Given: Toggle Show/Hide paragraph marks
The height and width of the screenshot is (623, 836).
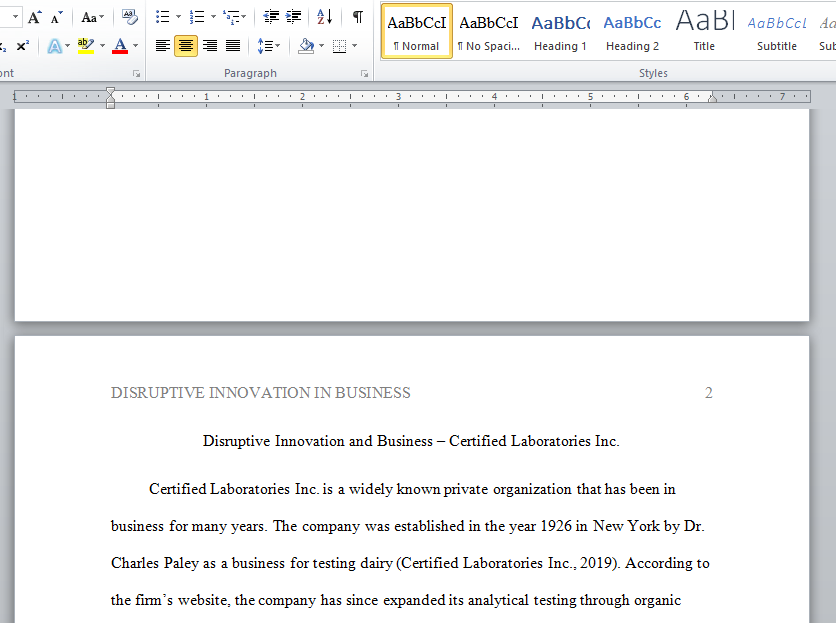Looking at the screenshot, I should point(358,18).
